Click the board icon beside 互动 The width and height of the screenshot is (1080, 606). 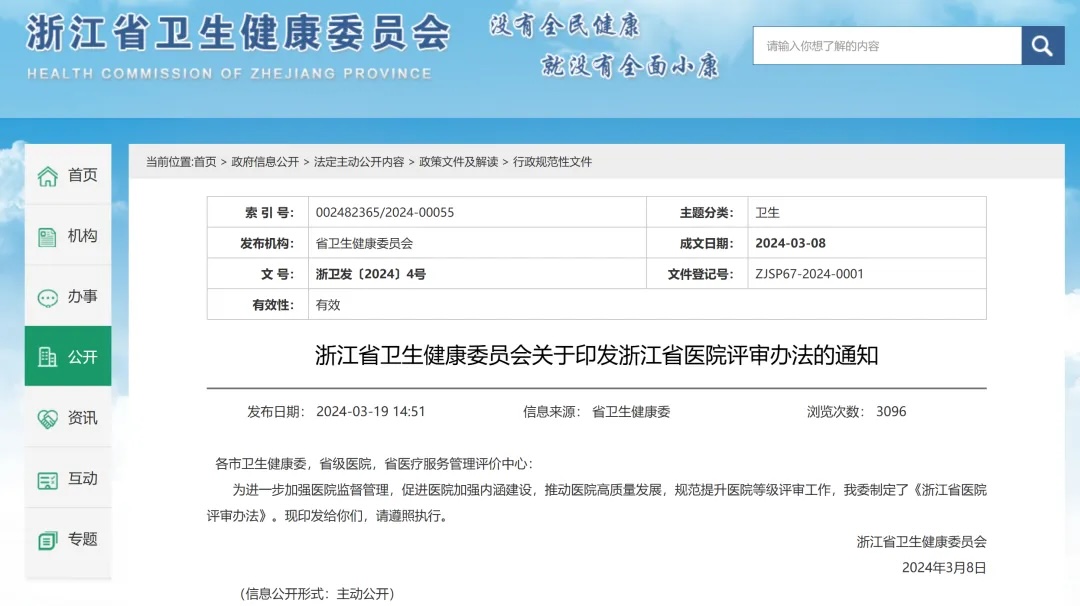coord(48,480)
